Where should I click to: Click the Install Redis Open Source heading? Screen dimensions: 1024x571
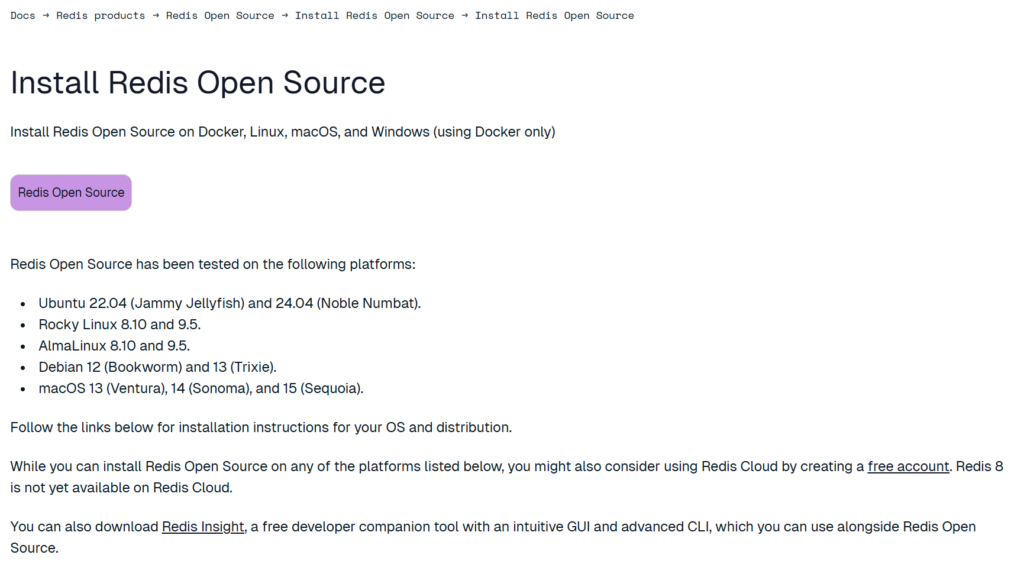click(197, 82)
